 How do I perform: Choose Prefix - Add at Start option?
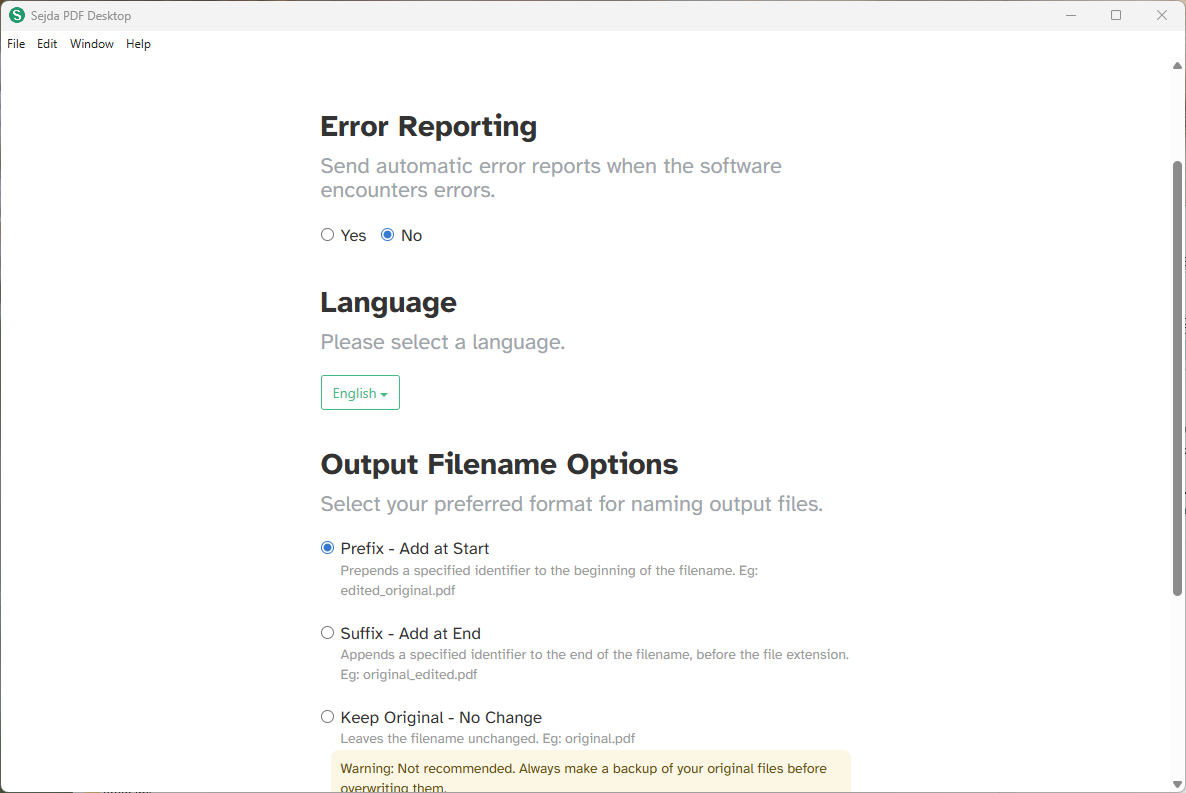[328, 548]
